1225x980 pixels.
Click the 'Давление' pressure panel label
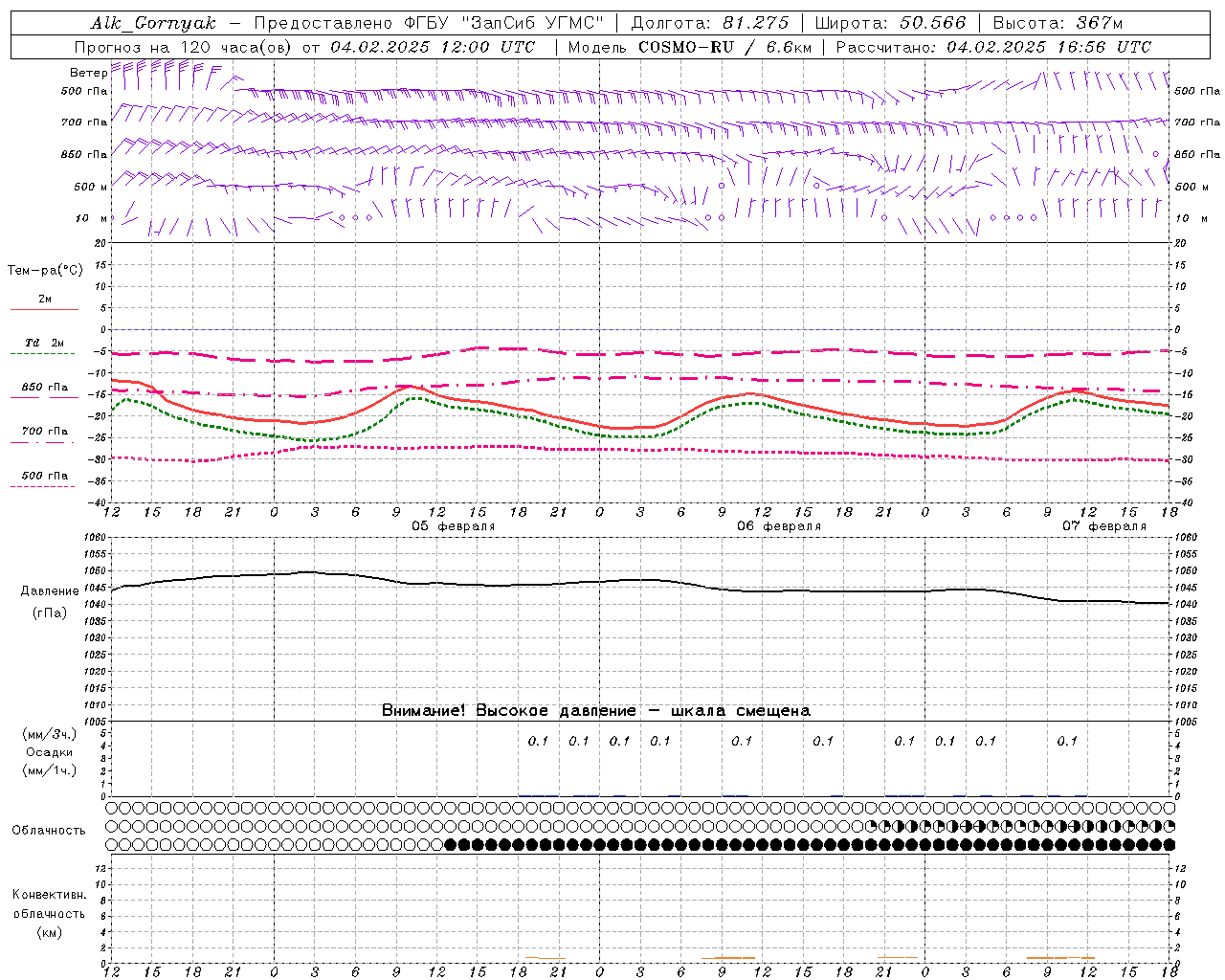[50, 591]
